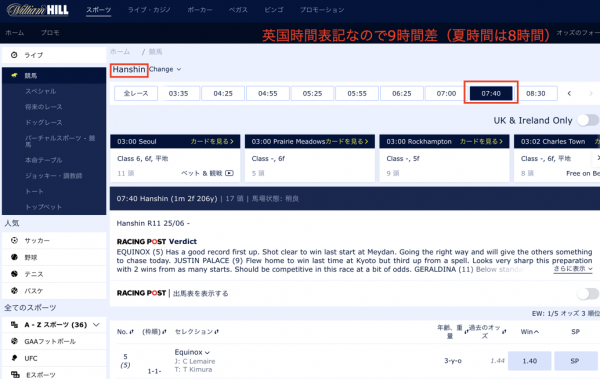Sort by the 過去のオッズ column

tap(488, 332)
